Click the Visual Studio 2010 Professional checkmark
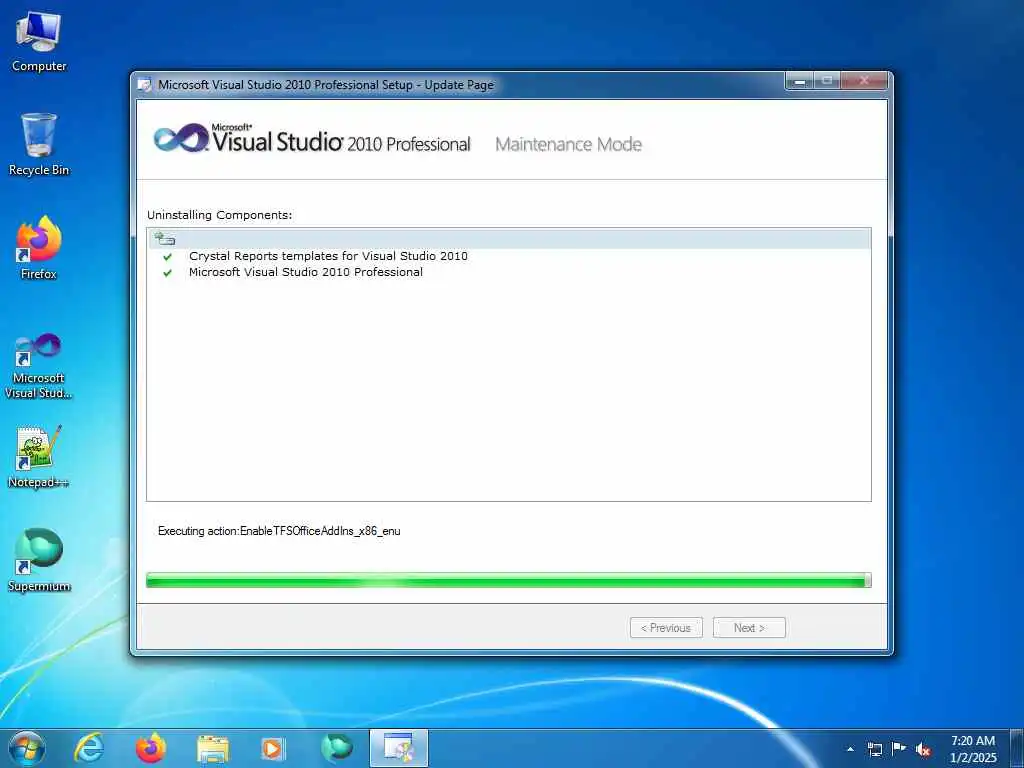Image resolution: width=1024 pixels, height=768 pixels. click(168, 273)
